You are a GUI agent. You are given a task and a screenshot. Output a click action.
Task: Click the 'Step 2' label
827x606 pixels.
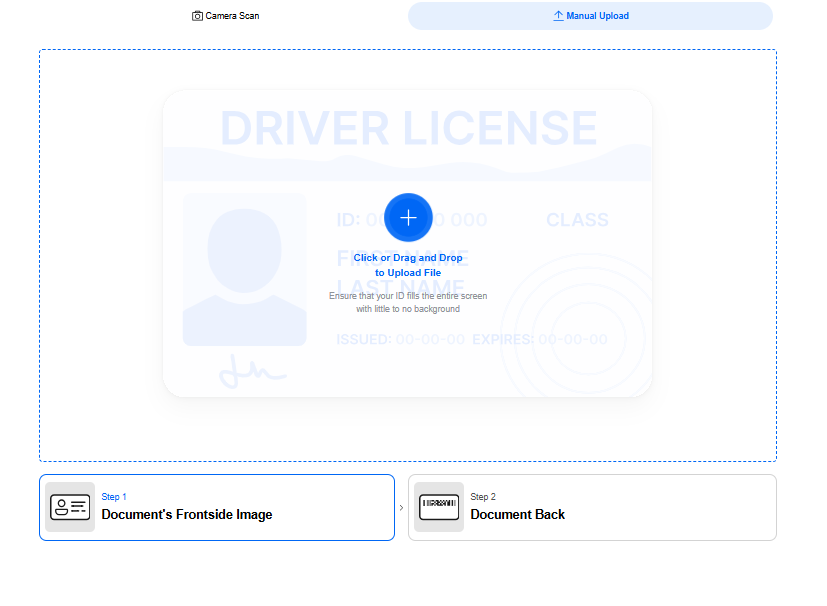(x=483, y=497)
